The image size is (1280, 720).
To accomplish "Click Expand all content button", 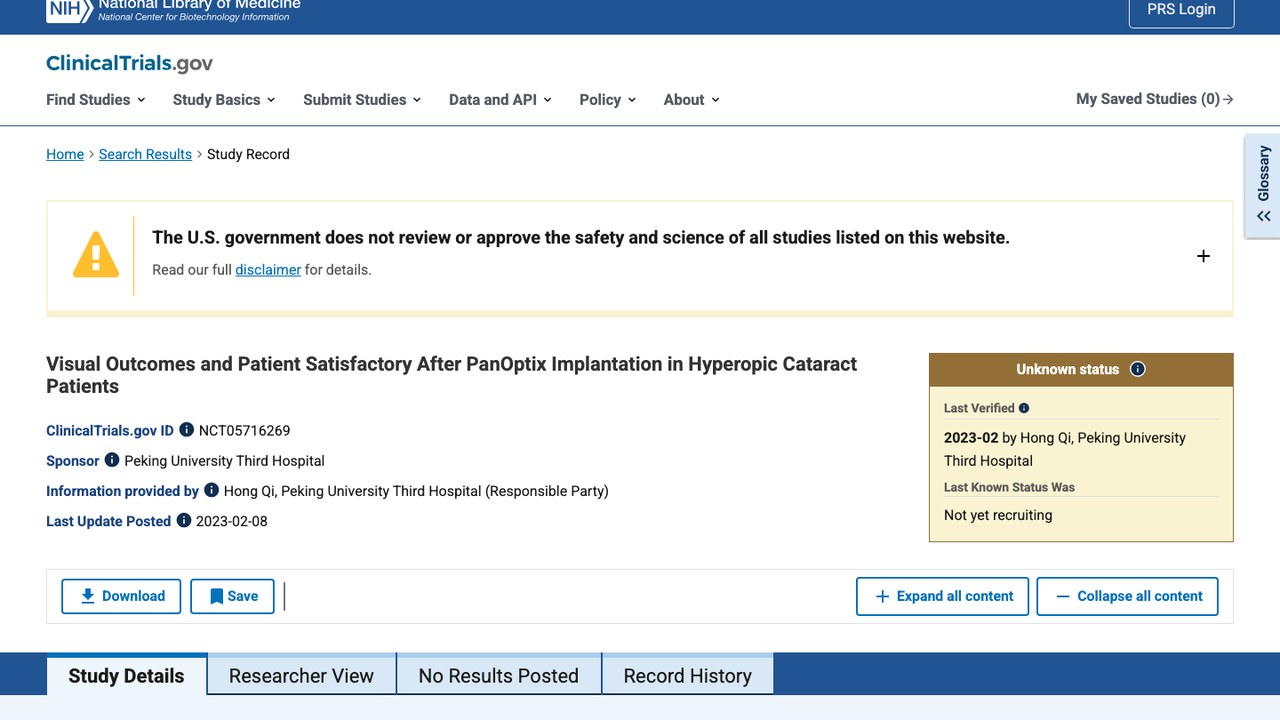I will [x=942, y=596].
